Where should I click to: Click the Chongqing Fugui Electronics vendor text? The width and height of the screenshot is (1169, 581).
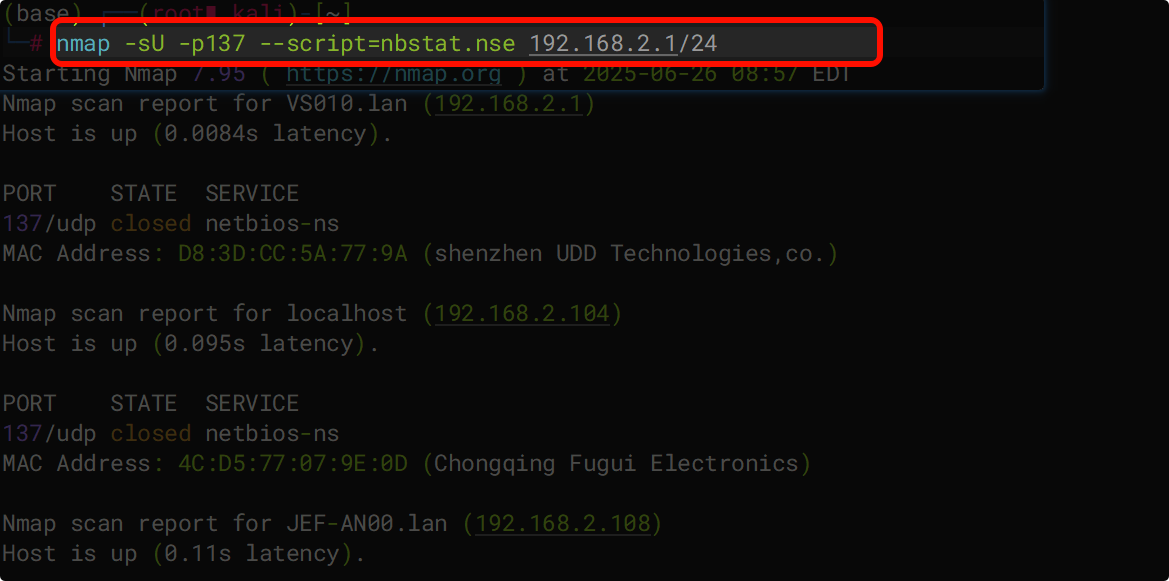[616, 464]
